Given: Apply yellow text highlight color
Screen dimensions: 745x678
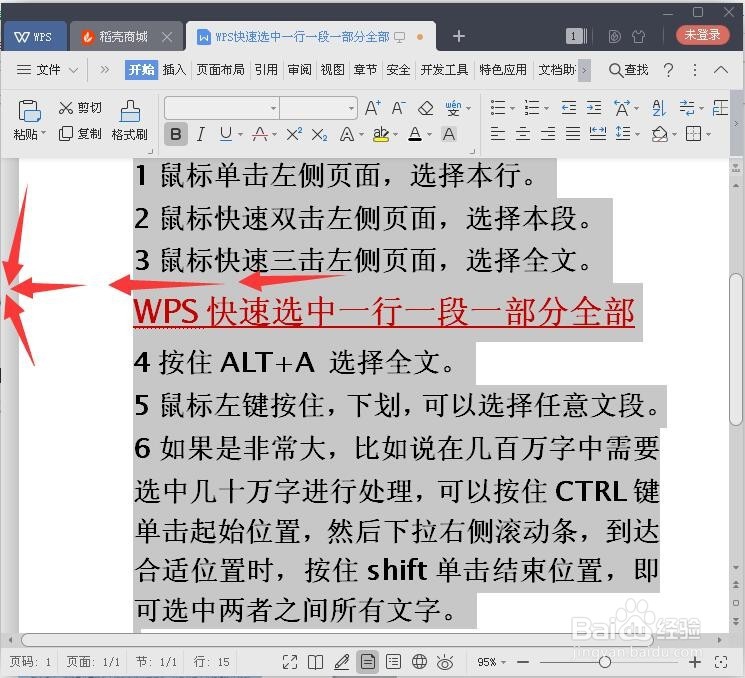Looking at the screenshot, I should pos(381,135).
